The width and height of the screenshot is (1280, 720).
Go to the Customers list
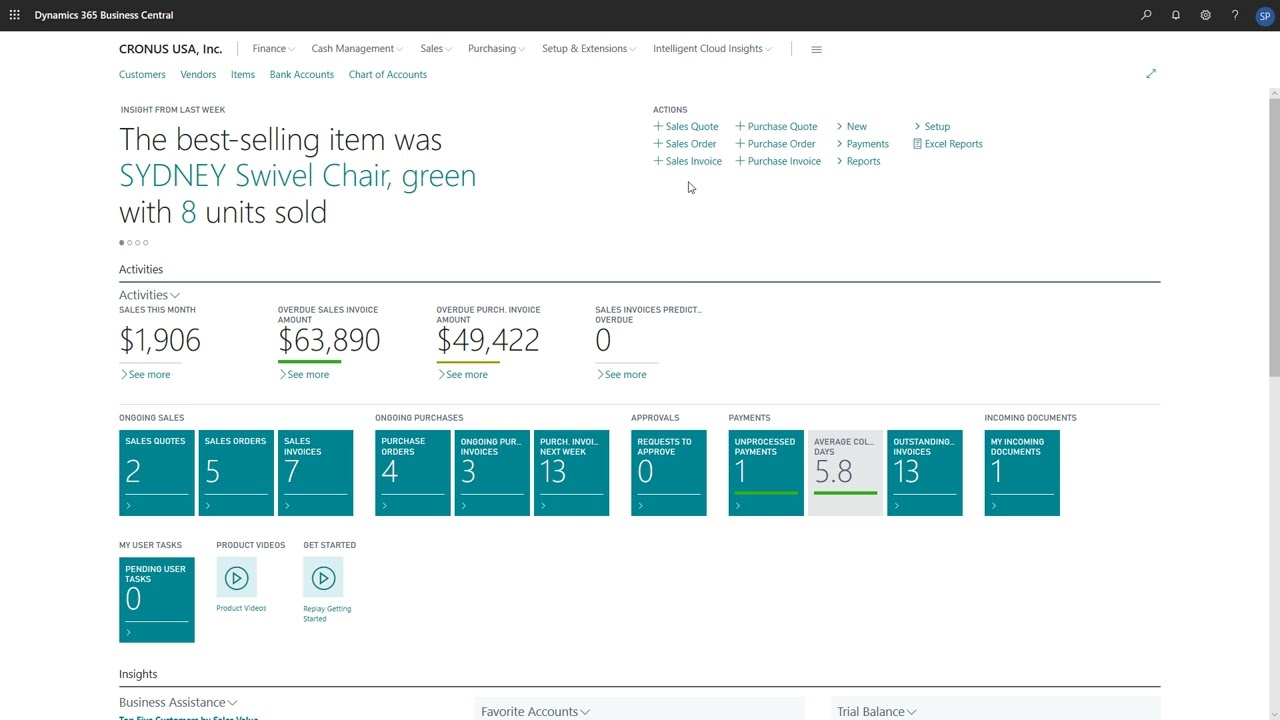pos(142,75)
